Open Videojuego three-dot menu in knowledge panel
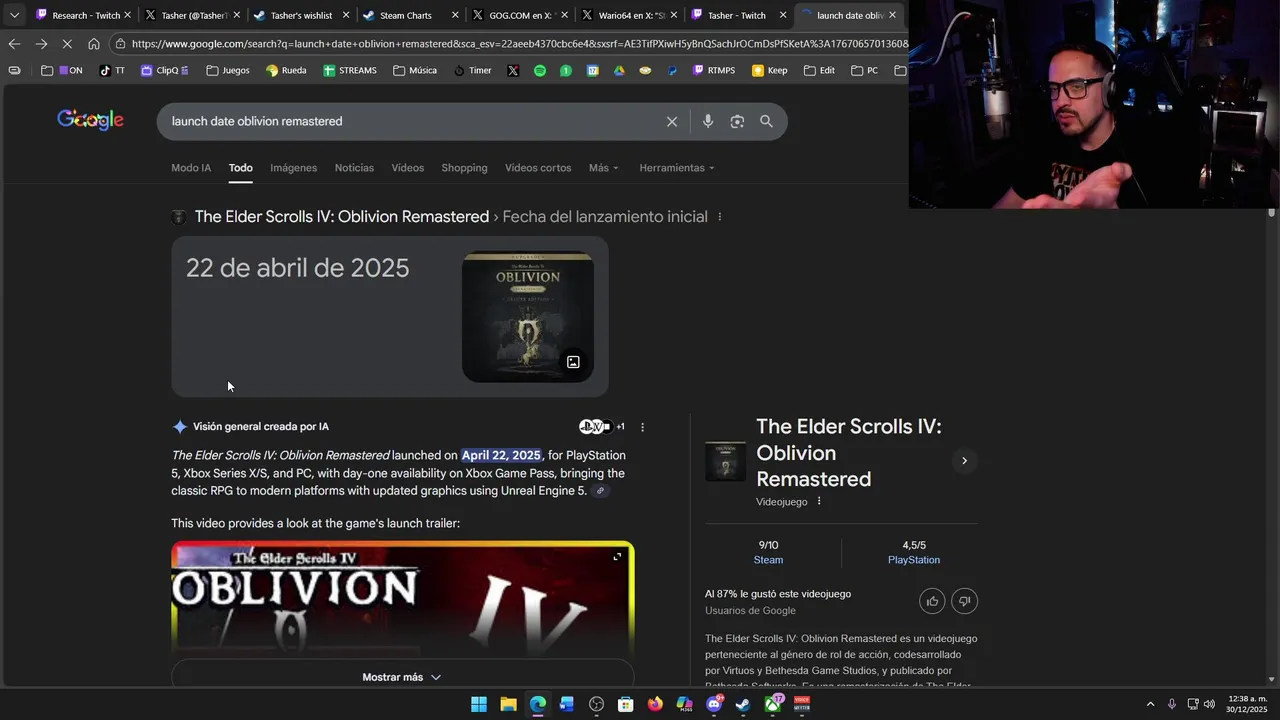 point(819,502)
